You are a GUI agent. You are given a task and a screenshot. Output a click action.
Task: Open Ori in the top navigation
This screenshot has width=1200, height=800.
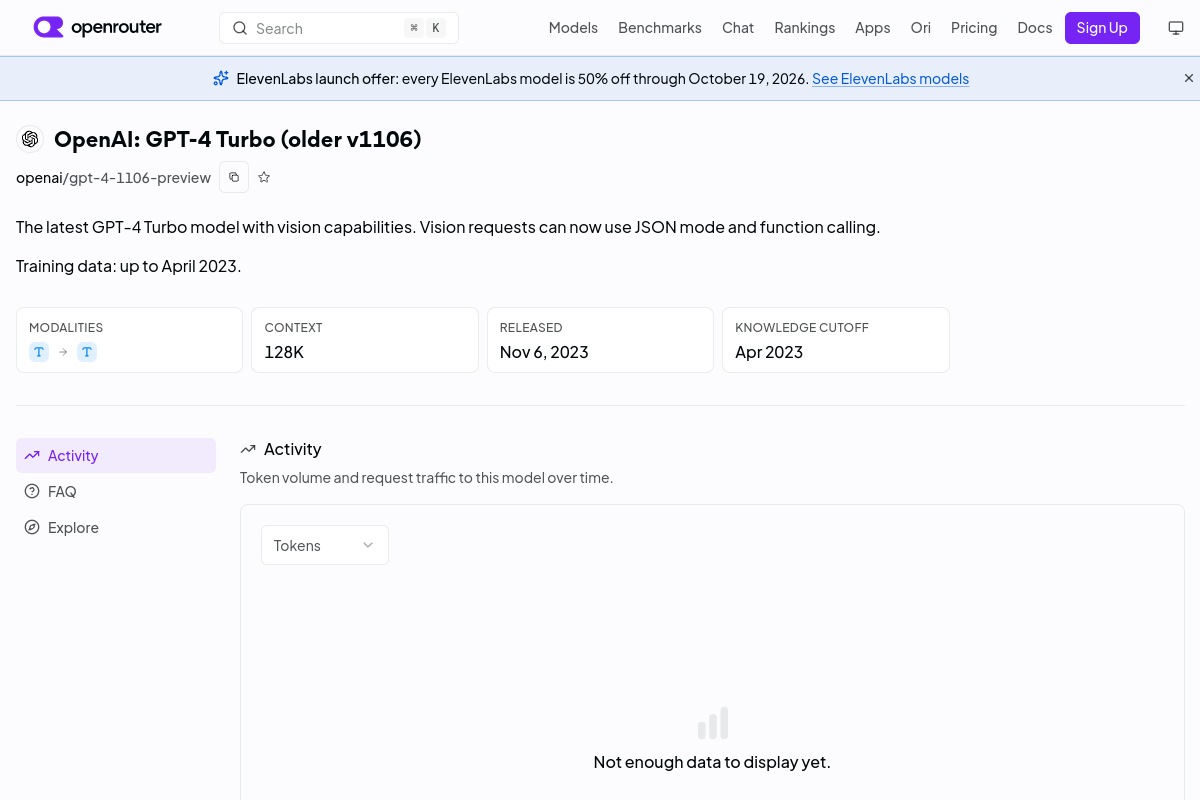tap(921, 28)
